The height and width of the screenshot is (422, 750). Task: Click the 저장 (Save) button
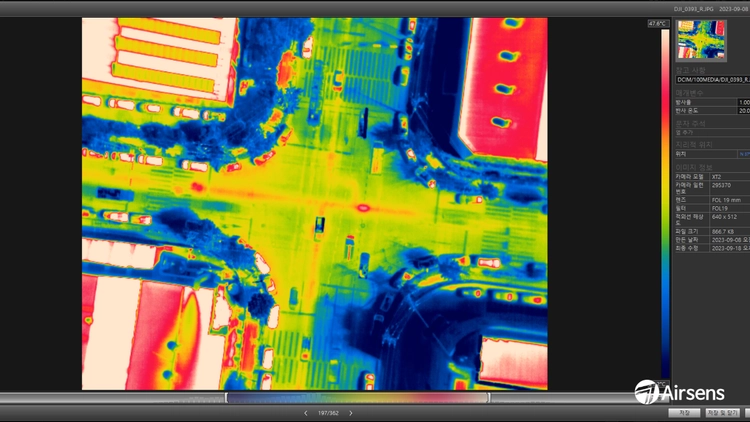point(684,412)
